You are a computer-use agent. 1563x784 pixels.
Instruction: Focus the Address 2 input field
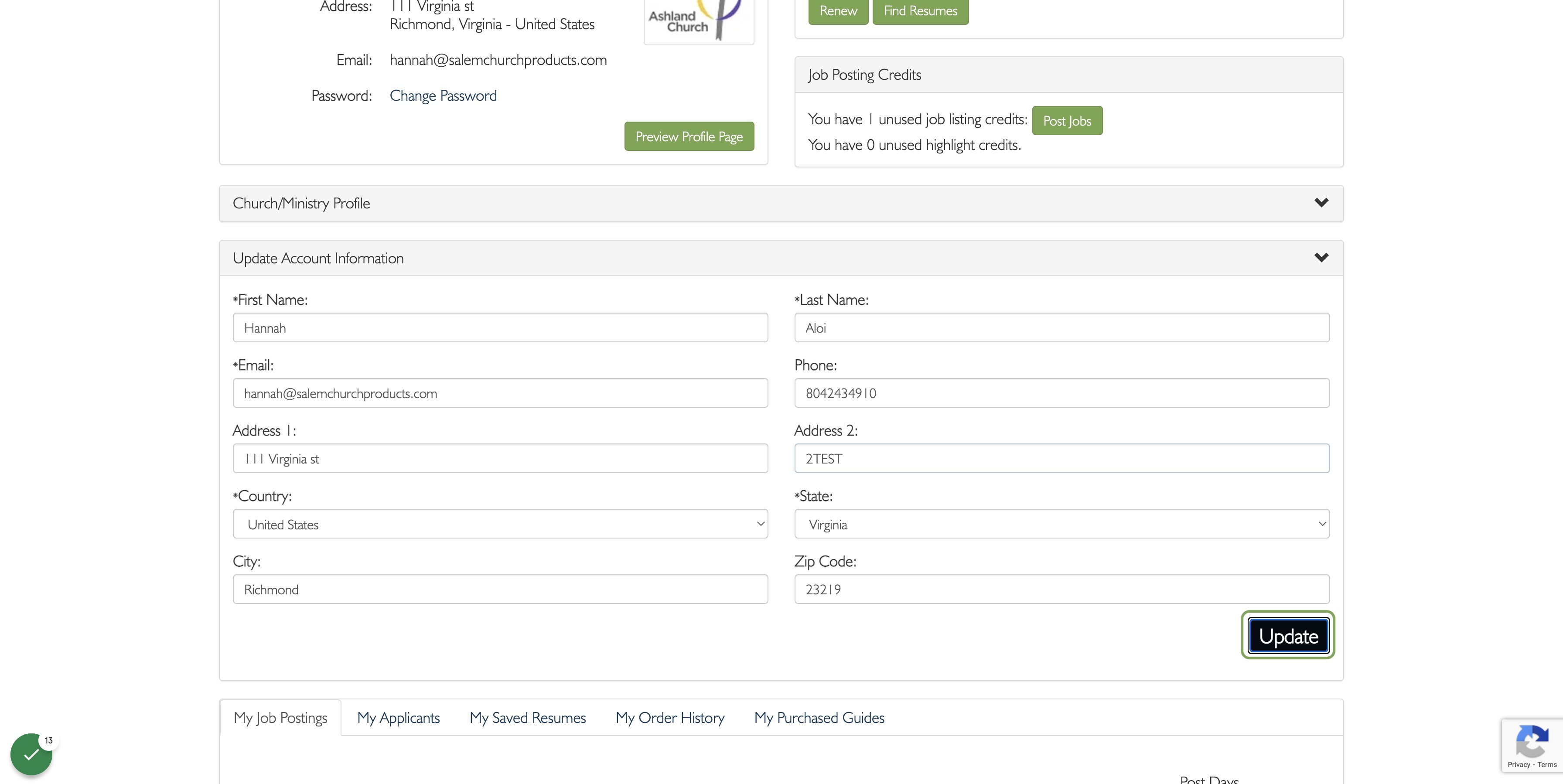click(1062, 458)
